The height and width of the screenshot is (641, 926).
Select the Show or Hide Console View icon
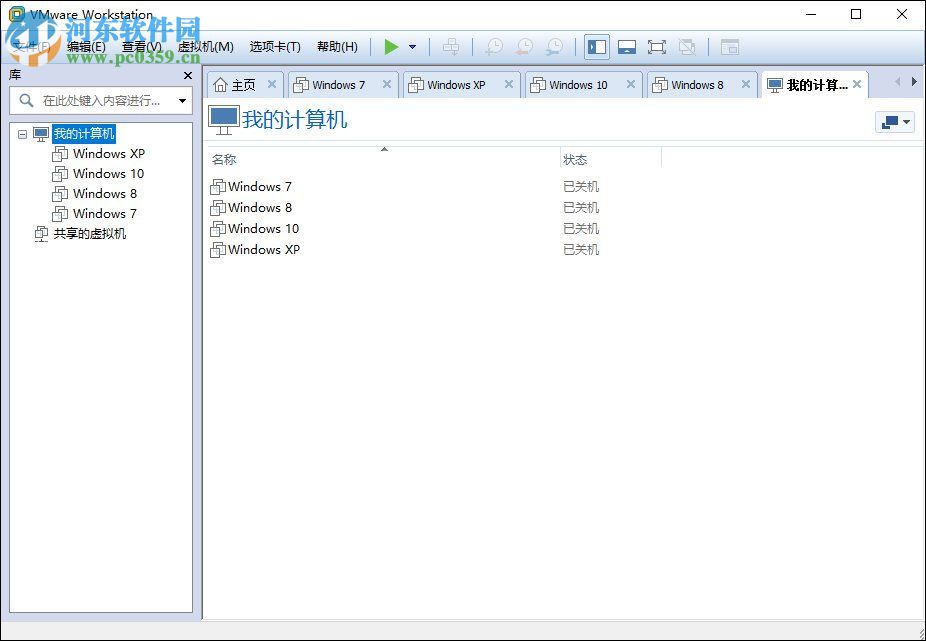click(x=627, y=46)
